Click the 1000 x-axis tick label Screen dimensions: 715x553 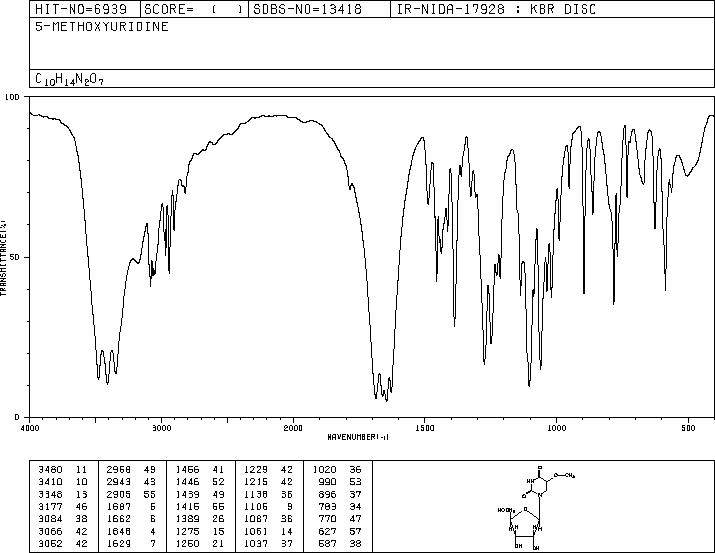coord(556,428)
